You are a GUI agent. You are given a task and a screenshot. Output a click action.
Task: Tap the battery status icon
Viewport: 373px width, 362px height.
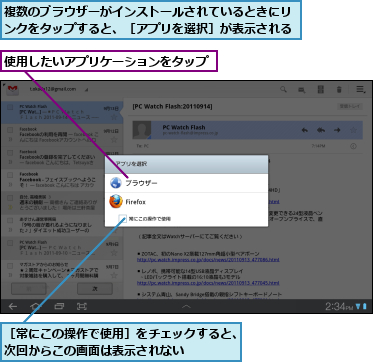364,307
